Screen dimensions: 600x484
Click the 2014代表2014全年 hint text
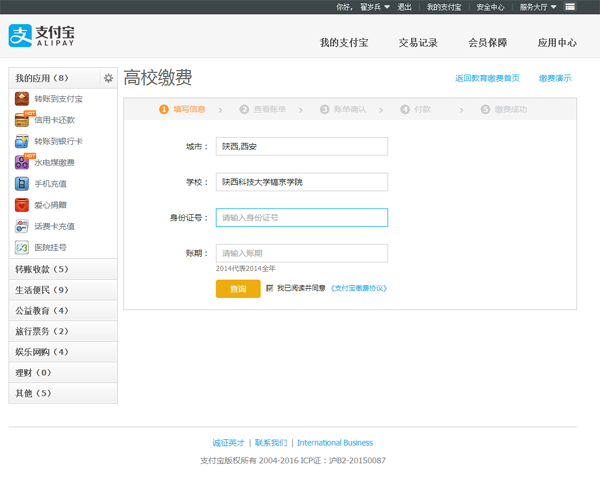click(x=246, y=268)
